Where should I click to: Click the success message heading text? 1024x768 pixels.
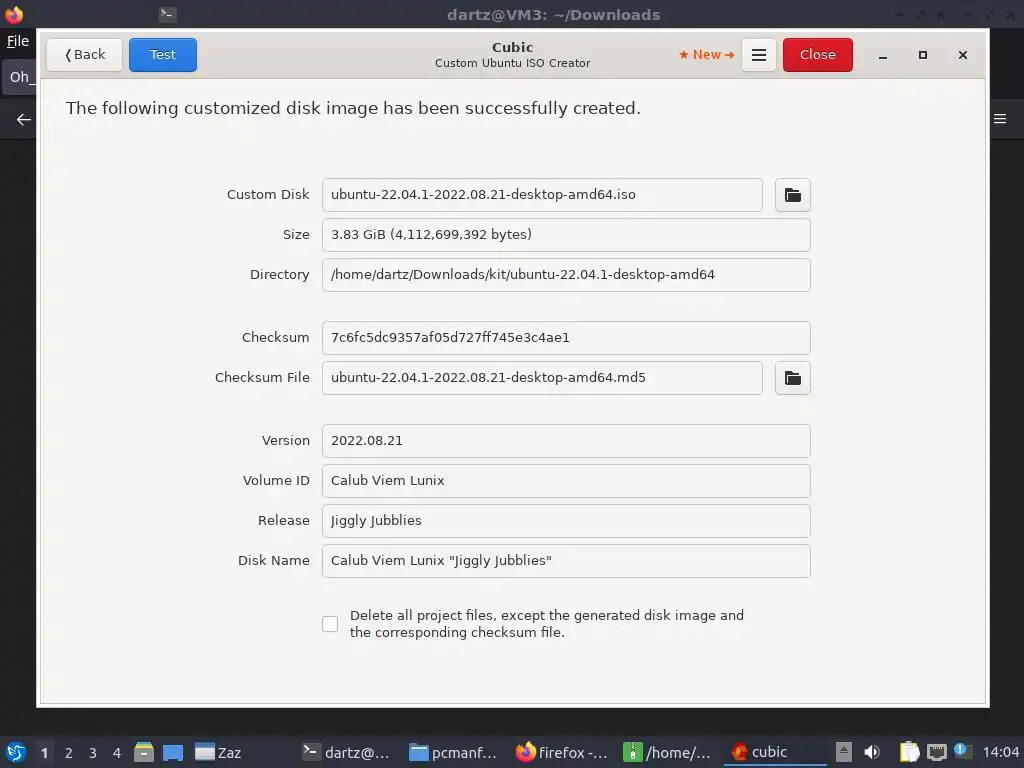tap(353, 108)
